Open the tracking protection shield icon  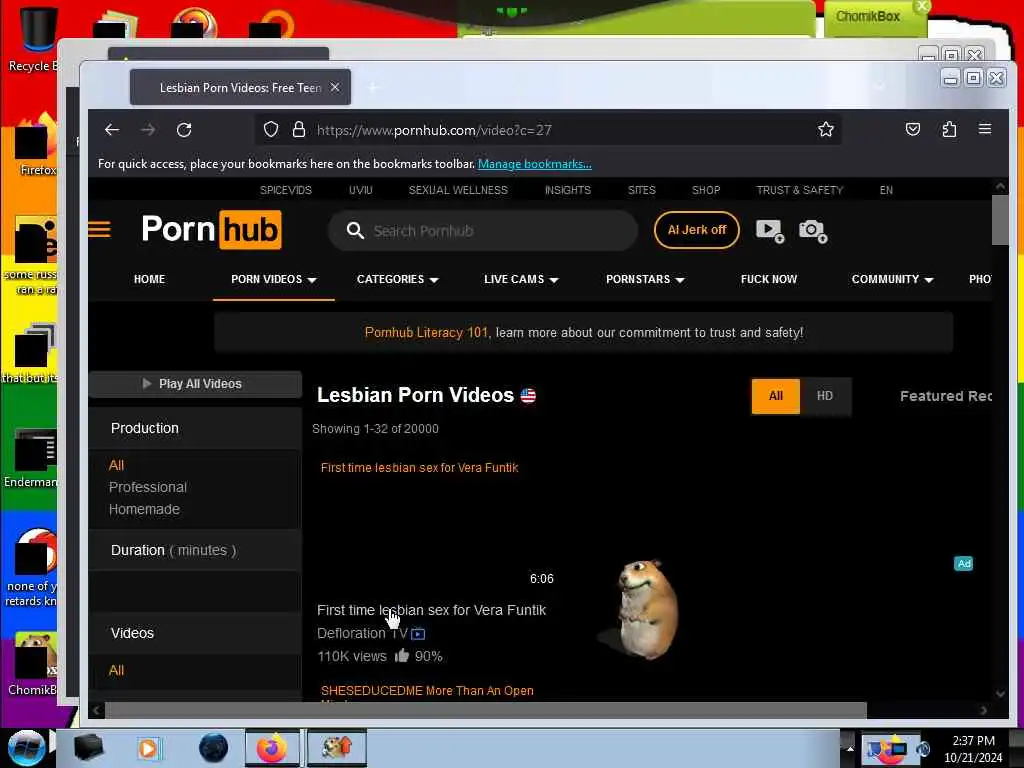tap(271, 129)
